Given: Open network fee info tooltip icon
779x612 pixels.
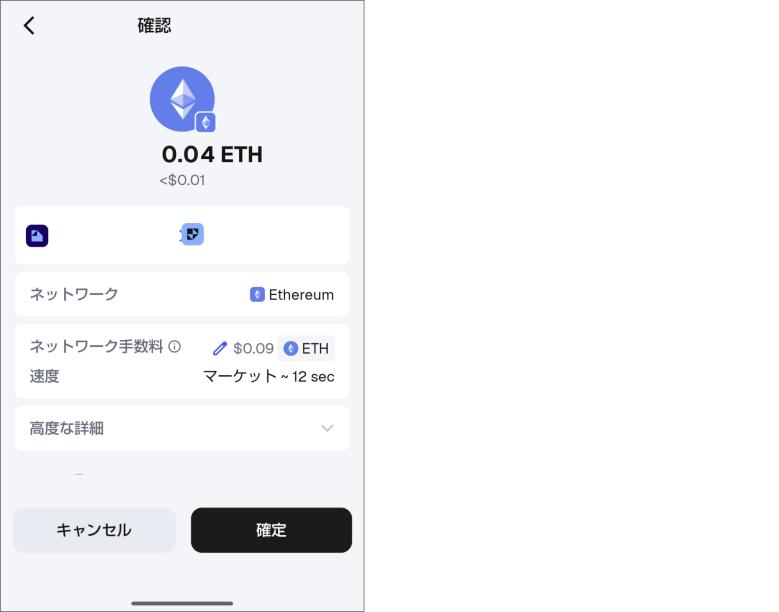Looking at the screenshot, I should [174, 346].
